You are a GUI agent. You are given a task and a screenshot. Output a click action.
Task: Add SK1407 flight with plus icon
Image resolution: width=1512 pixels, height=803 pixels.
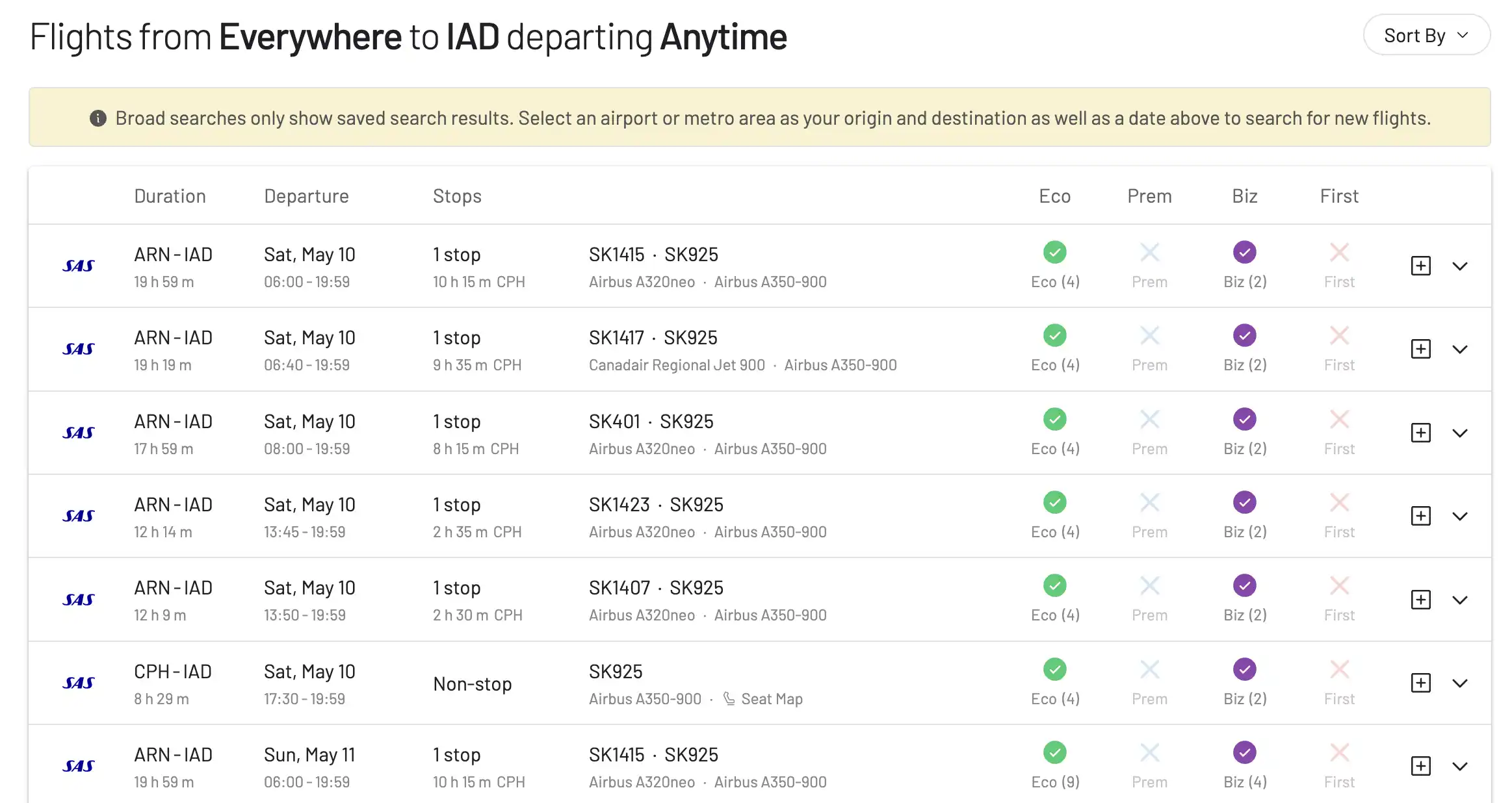pyautogui.click(x=1420, y=600)
